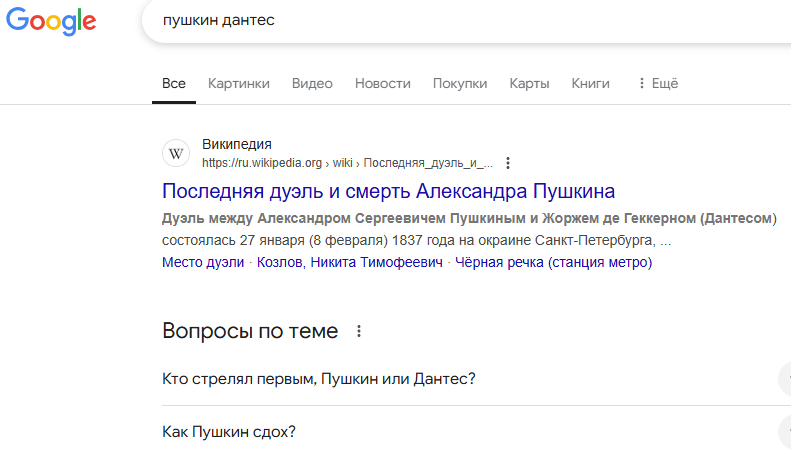Screen dimensions: 791x453
Task: Select the 'Все' search tab
Action: pyautogui.click(x=174, y=83)
